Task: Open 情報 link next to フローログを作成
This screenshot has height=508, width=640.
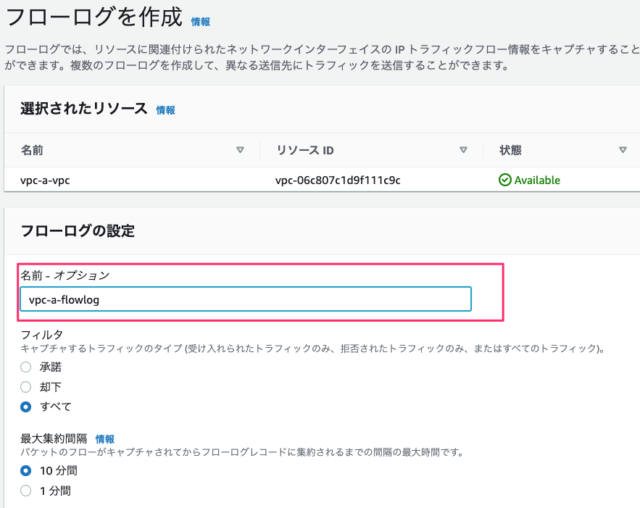Action: point(200,22)
